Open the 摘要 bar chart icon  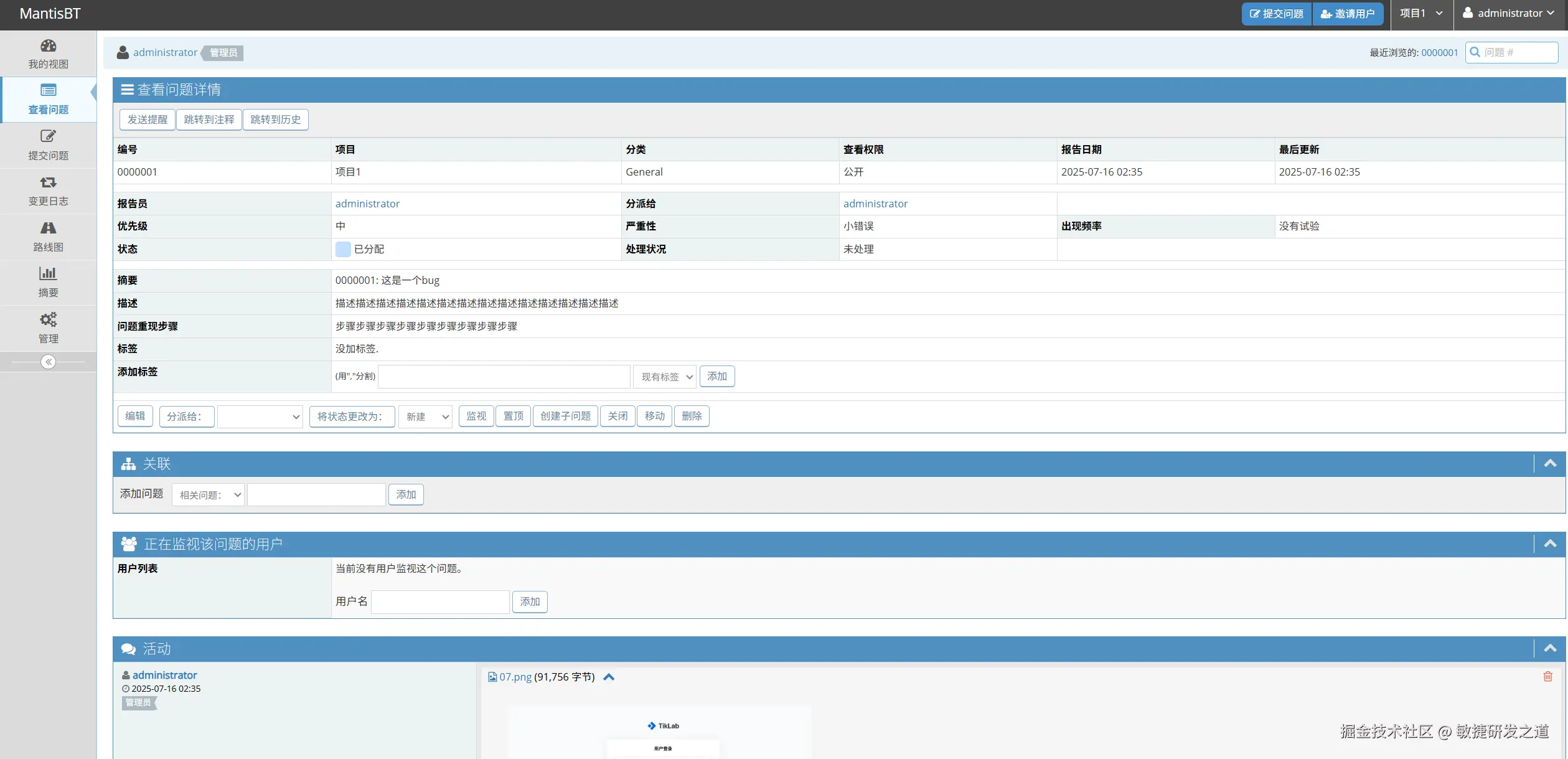pyautogui.click(x=48, y=273)
